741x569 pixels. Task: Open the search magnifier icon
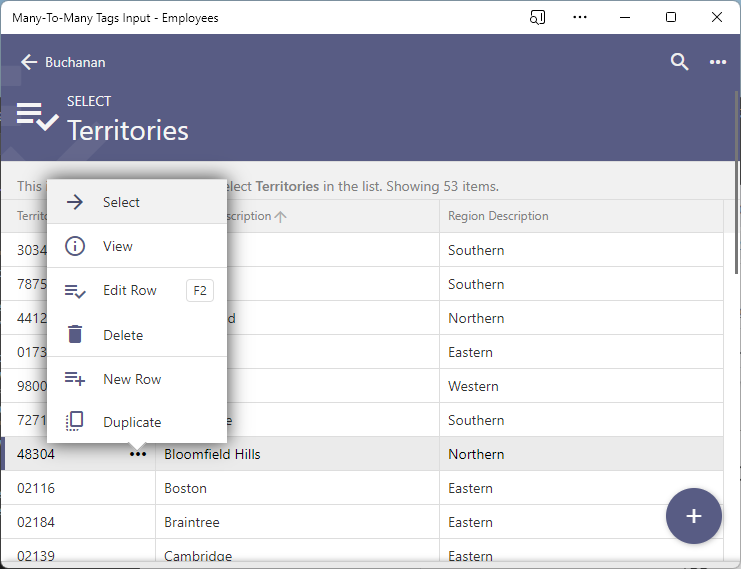tap(679, 62)
